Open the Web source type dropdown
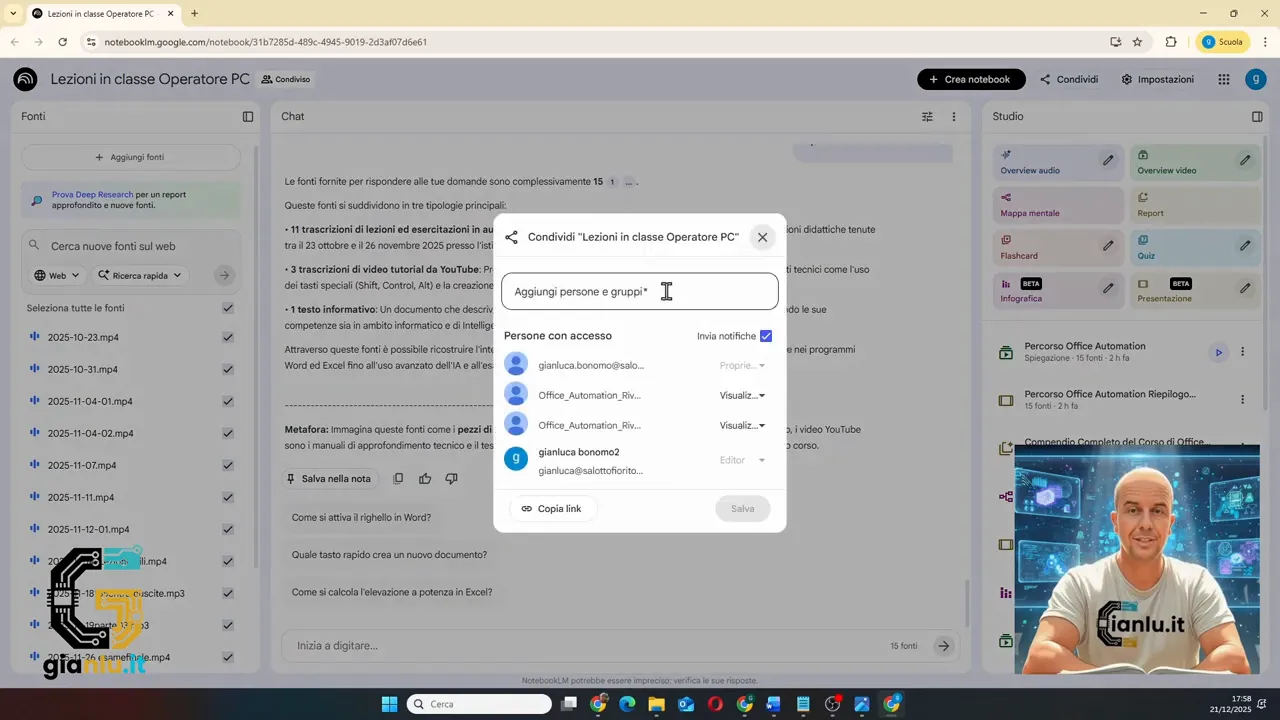The width and height of the screenshot is (1280, 720). (56, 275)
